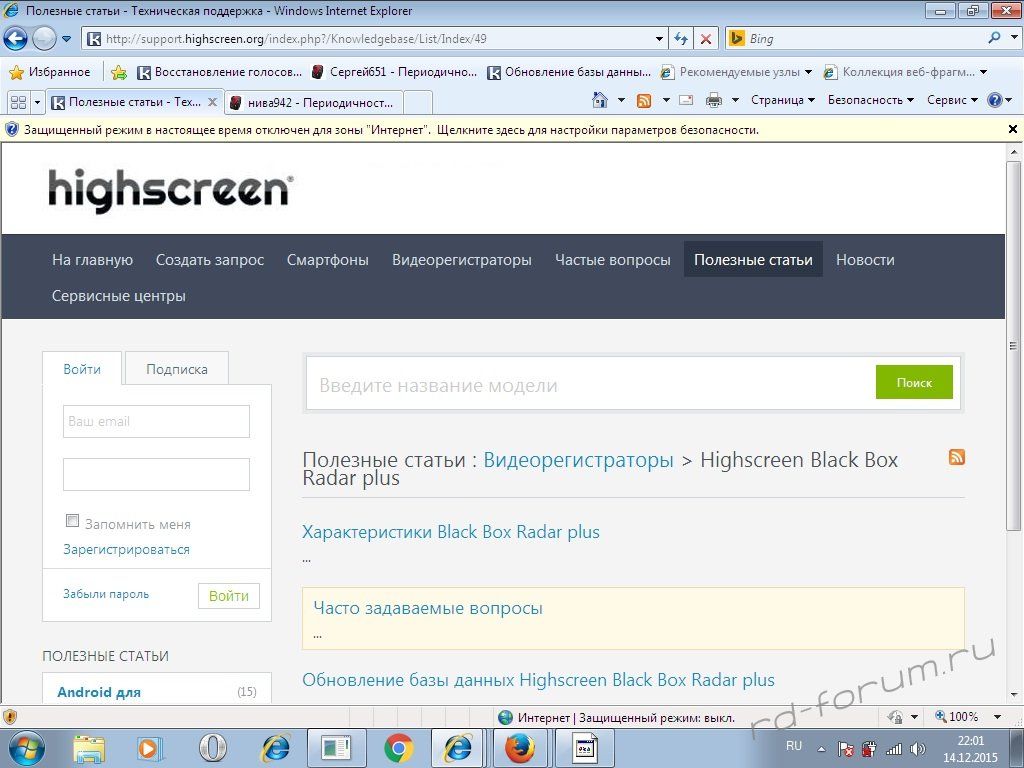
Task: Select the Войти login tab
Action: tap(82, 369)
